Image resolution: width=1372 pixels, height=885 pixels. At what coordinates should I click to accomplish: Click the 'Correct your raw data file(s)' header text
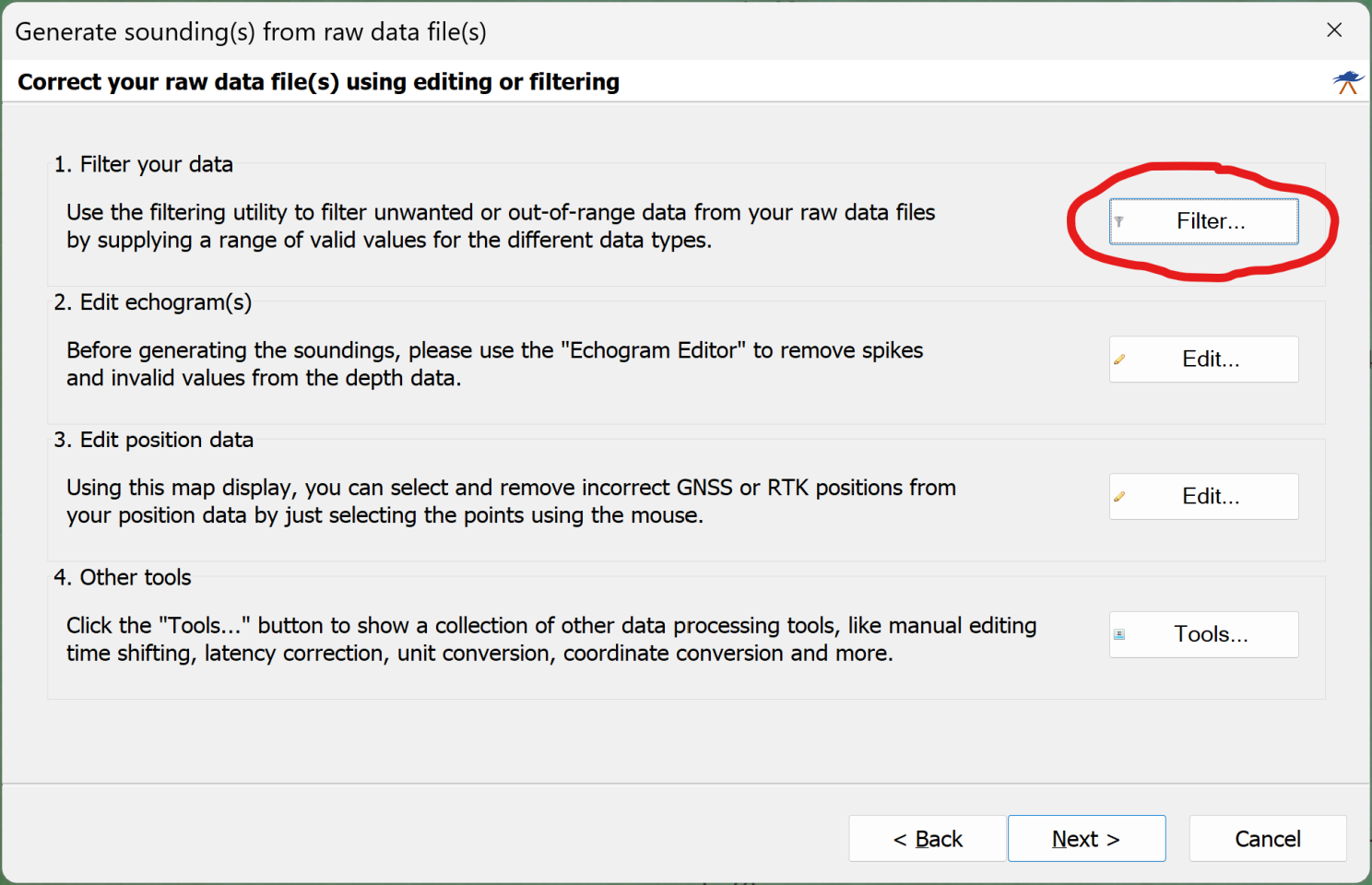pos(318,82)
